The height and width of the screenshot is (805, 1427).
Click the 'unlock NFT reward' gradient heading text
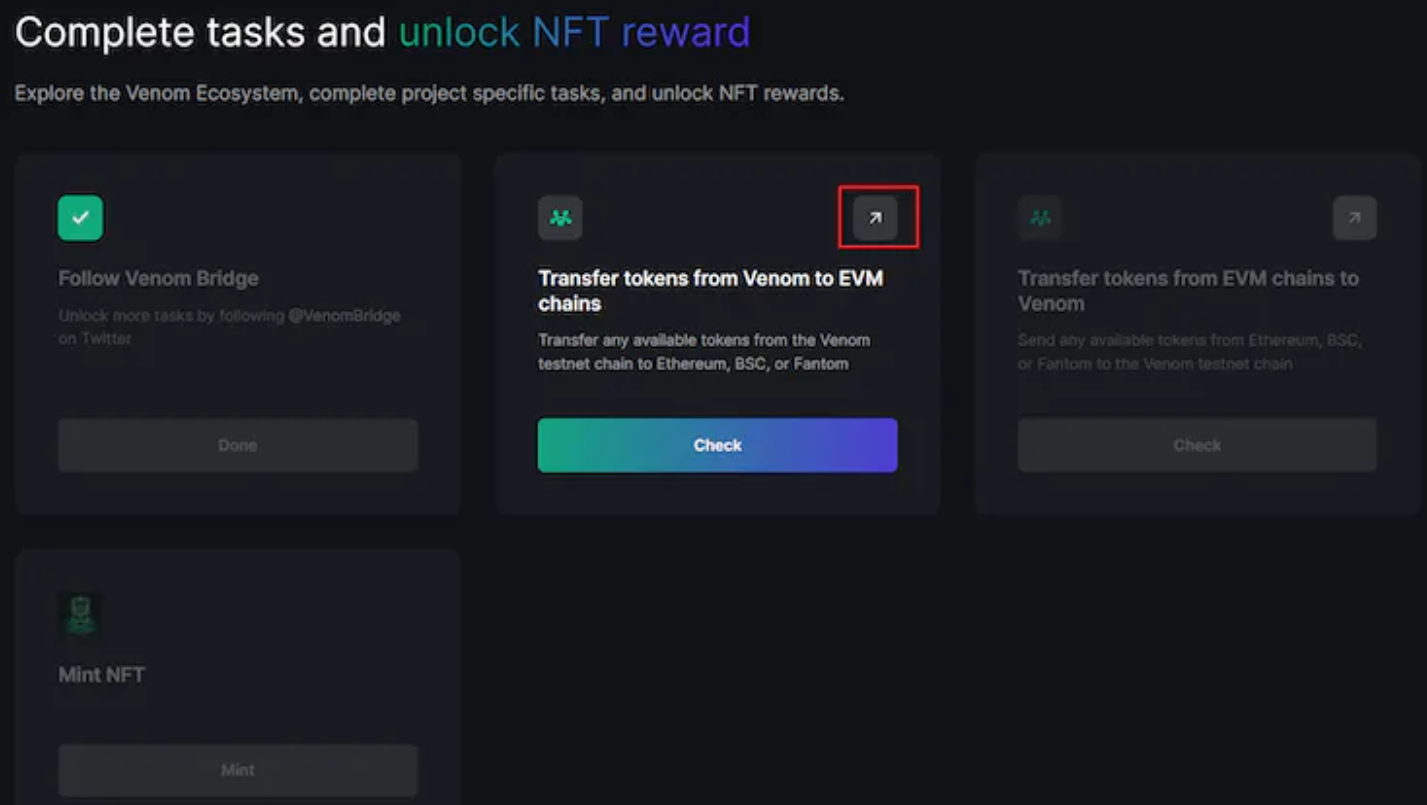click(x=574, y=31)
